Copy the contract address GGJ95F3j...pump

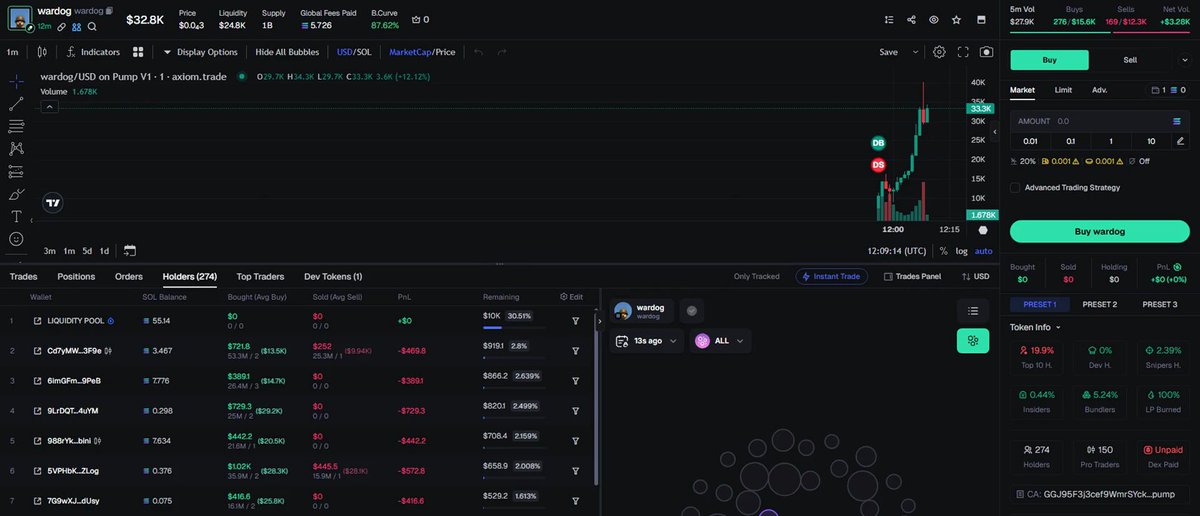(1099, 493)
